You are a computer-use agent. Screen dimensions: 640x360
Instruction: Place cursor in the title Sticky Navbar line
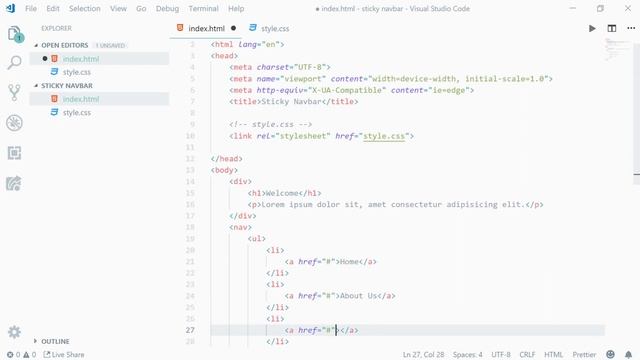coord(293,102)
